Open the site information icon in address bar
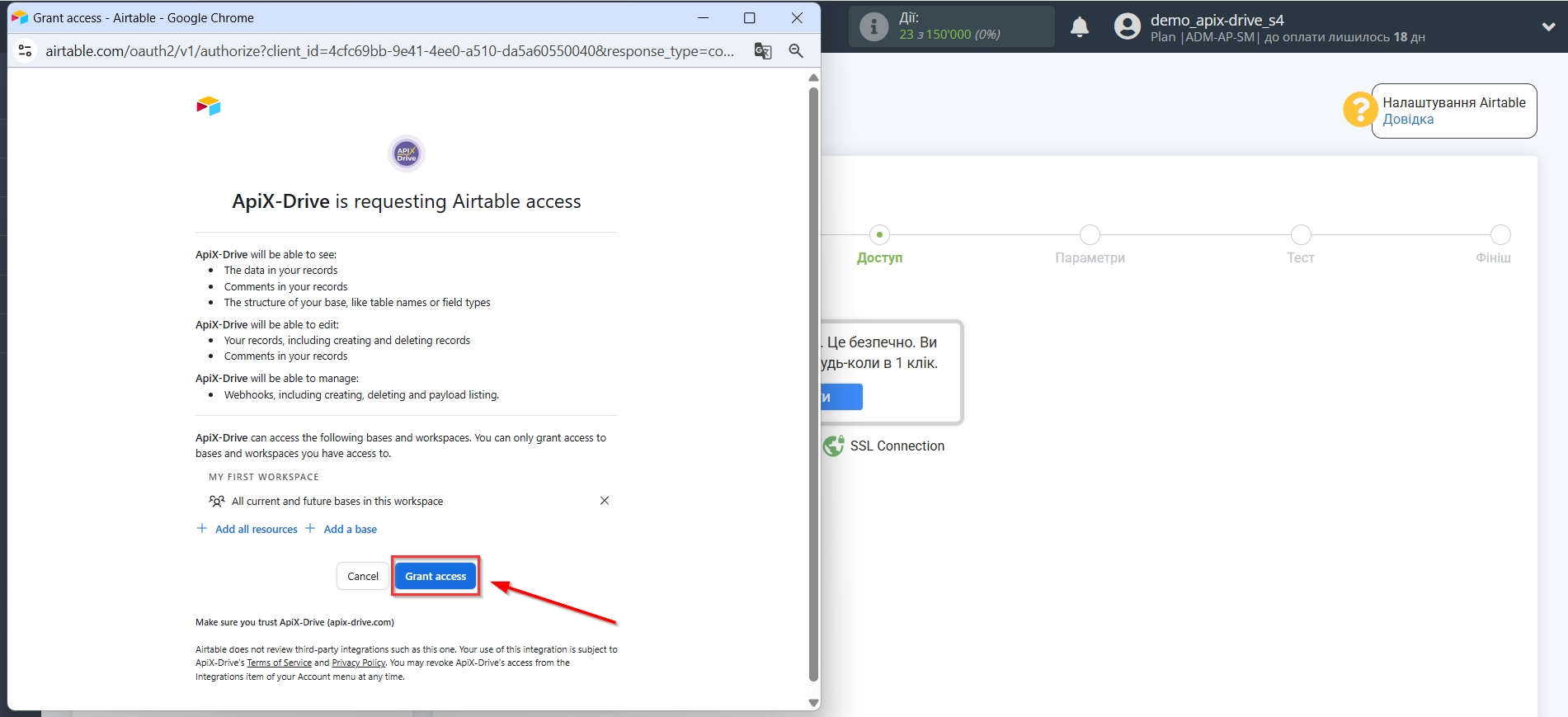1568x717 pixels. click(26, 50)
